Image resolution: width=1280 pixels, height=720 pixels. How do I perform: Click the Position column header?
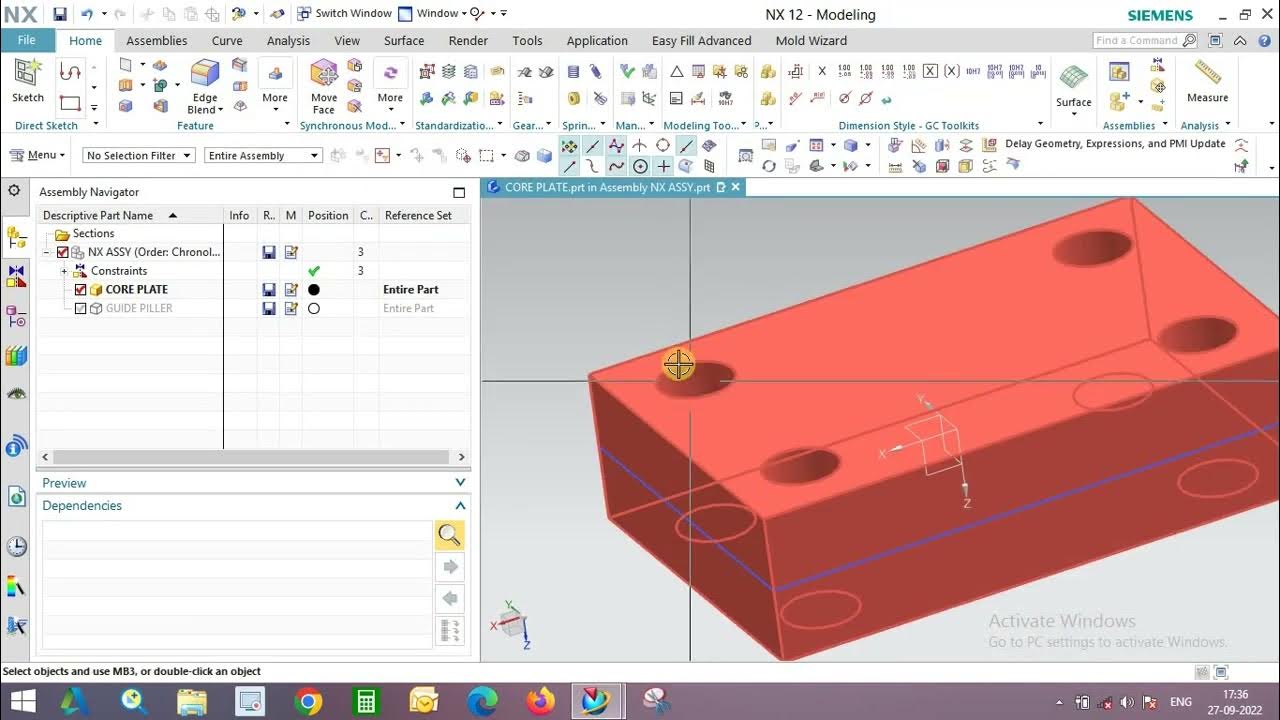click(x=328, y=215)
